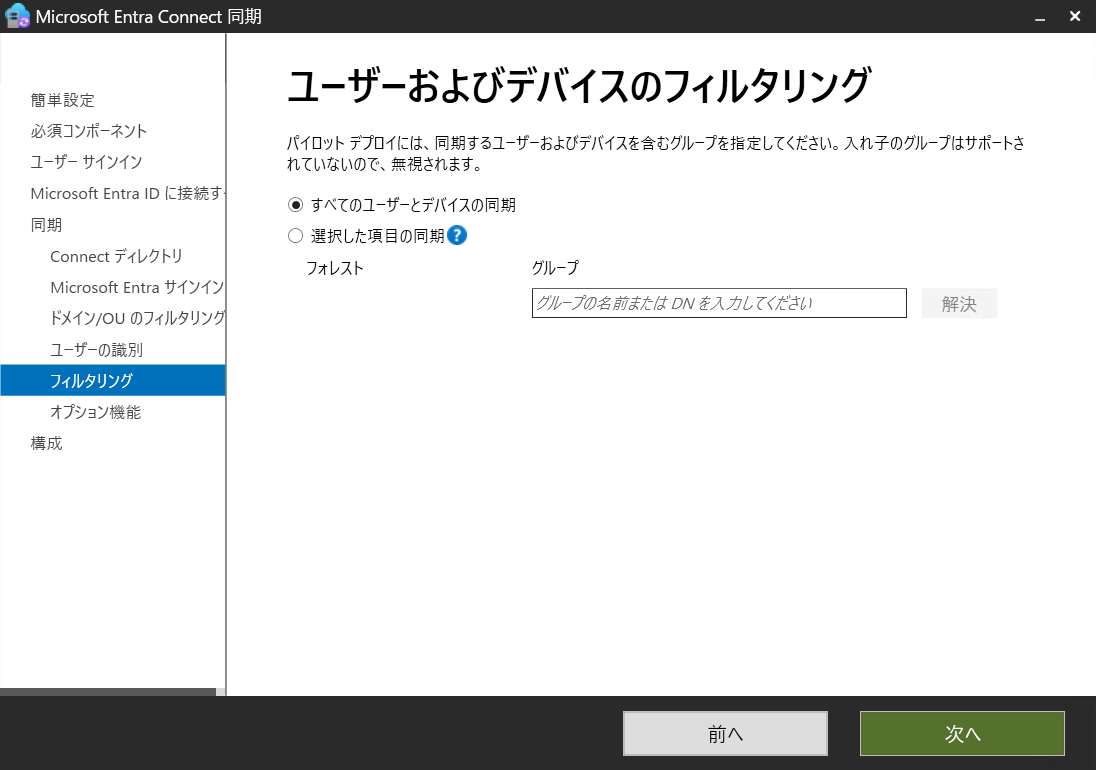Select the すべてのユーザーとデバイスの同期 radio button
This screenshot has height=770, width=1096.
coord(295,204)
